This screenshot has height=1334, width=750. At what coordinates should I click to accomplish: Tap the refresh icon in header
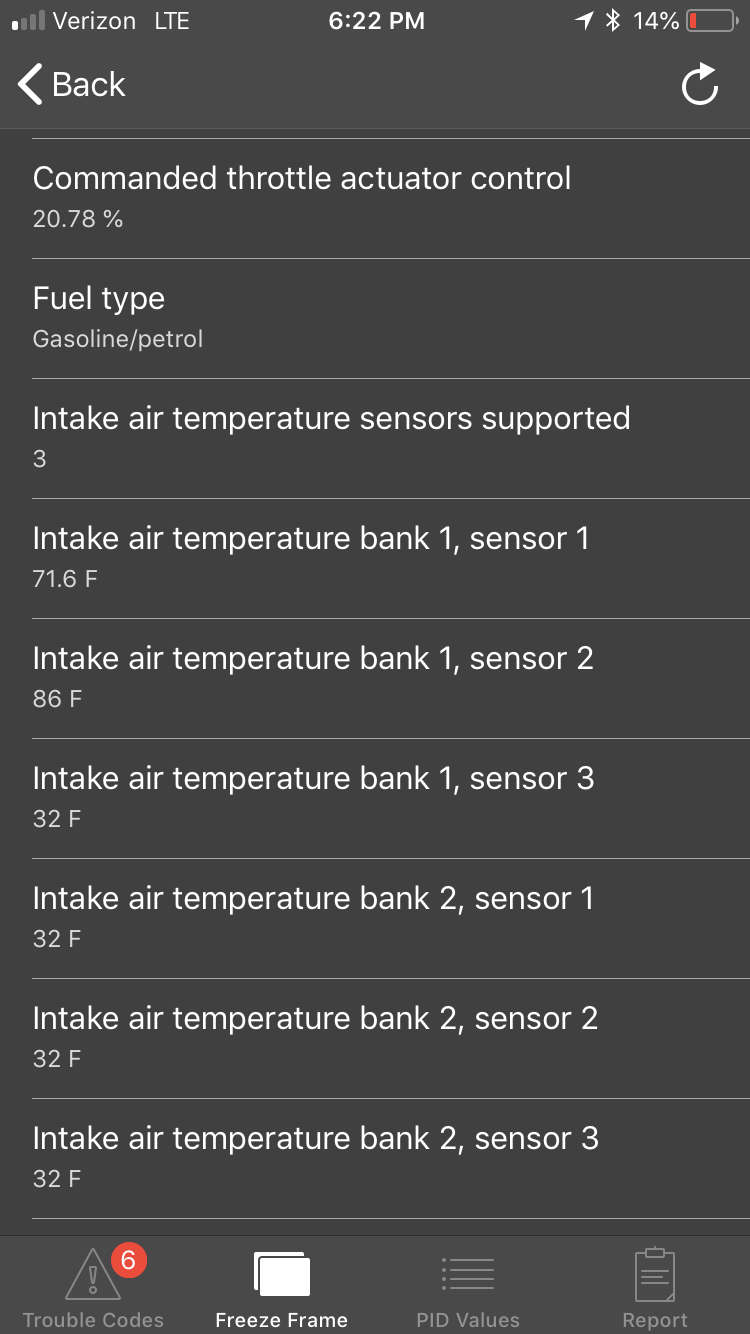click(x=700, y=85)
